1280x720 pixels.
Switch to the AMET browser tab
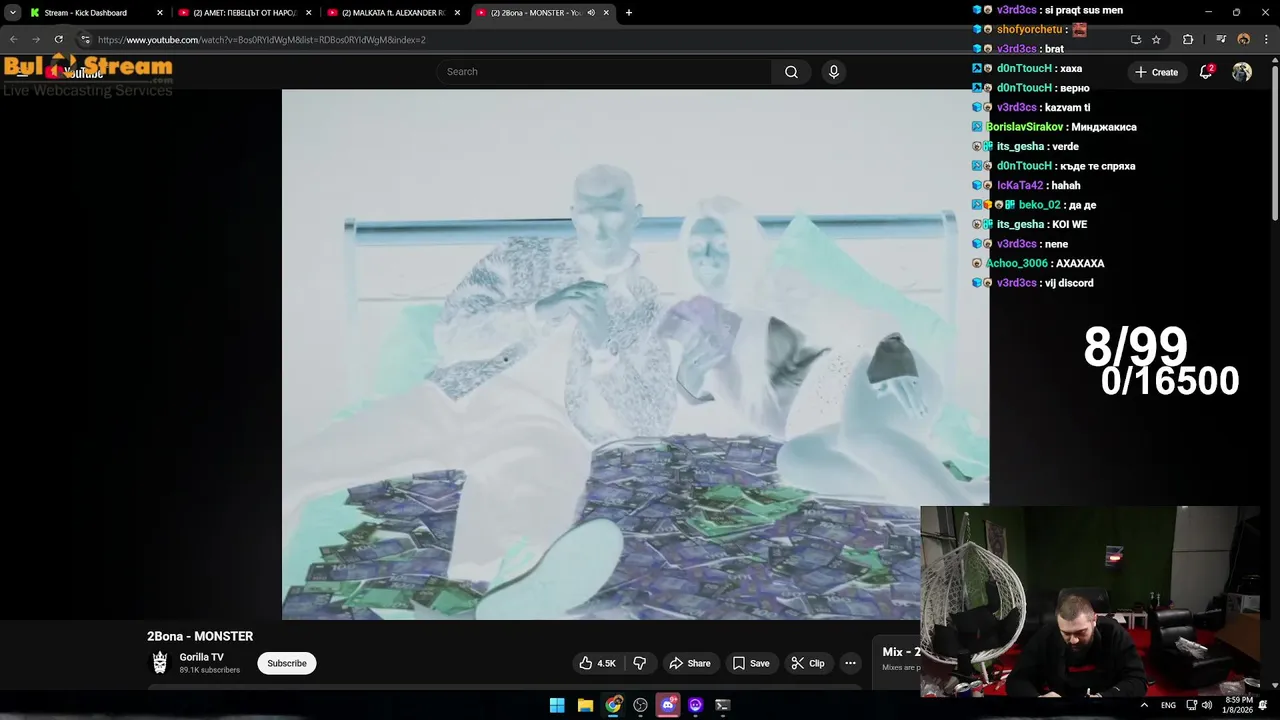click(x=245, y=13)
